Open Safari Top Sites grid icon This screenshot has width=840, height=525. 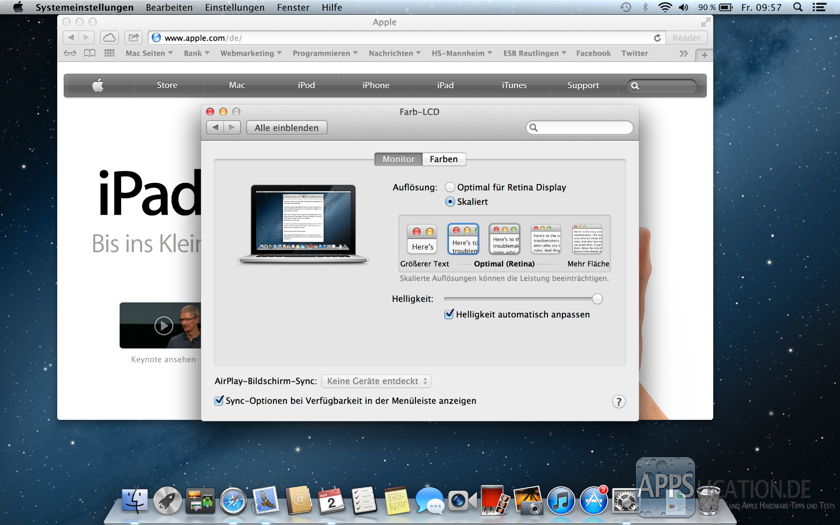(109, 53)
